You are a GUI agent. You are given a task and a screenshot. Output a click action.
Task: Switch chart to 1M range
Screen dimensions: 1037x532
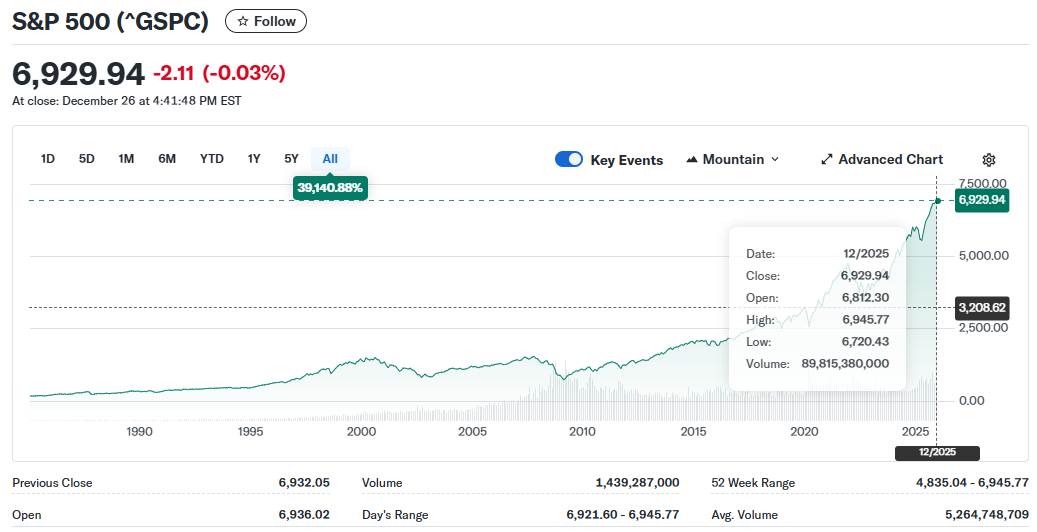click(126, 159)
